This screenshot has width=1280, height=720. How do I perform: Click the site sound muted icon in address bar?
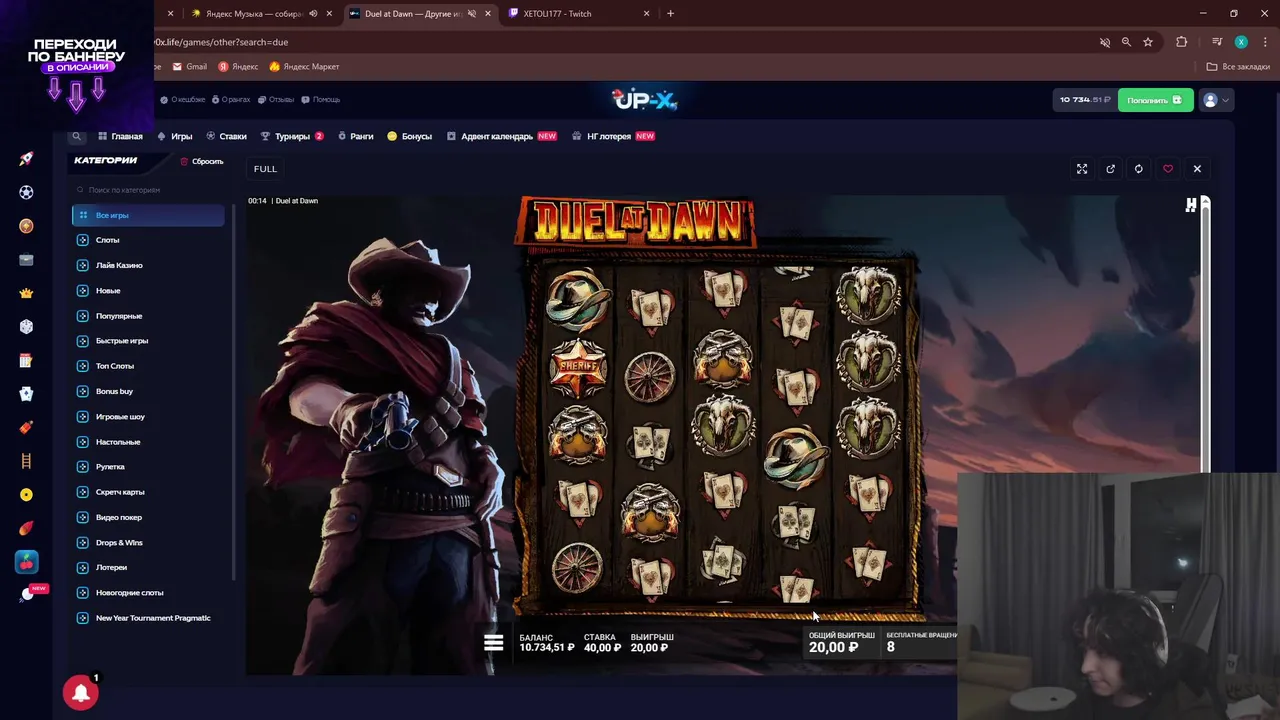(1105, 42)
